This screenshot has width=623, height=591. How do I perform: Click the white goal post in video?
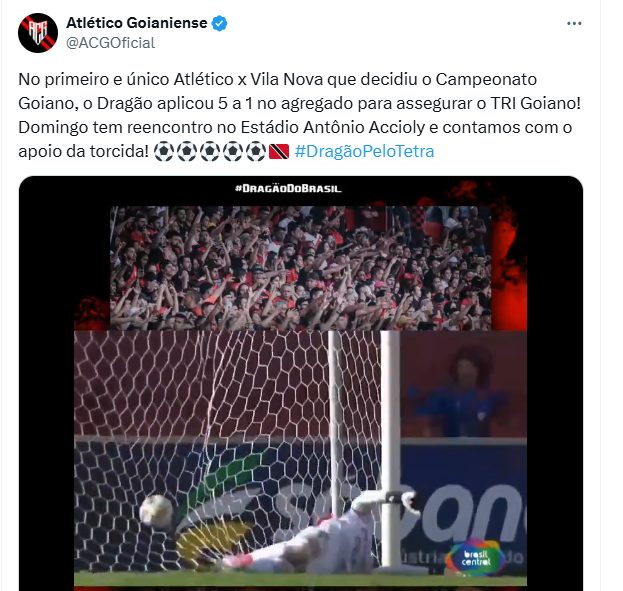[391, 449]
